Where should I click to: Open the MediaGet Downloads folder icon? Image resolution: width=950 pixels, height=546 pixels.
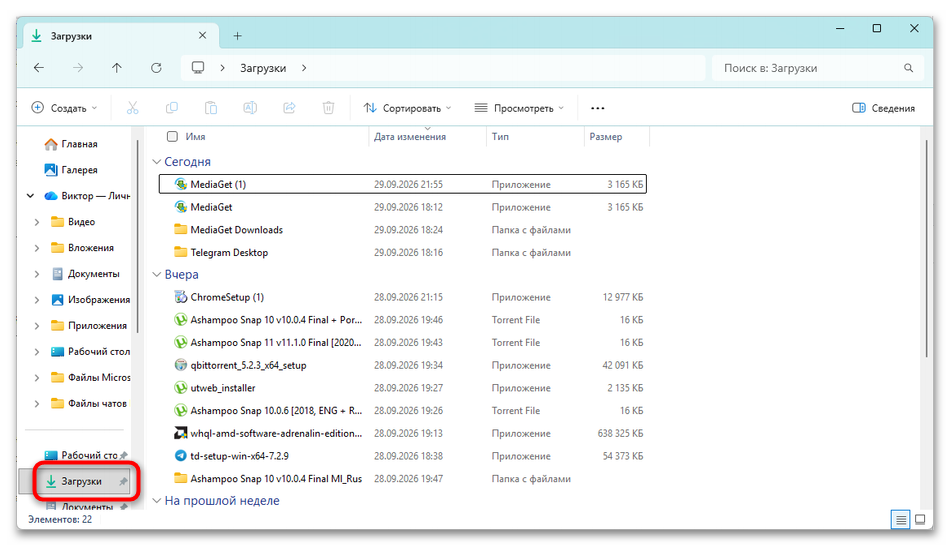pyautogui.click(x=181, y=230)
